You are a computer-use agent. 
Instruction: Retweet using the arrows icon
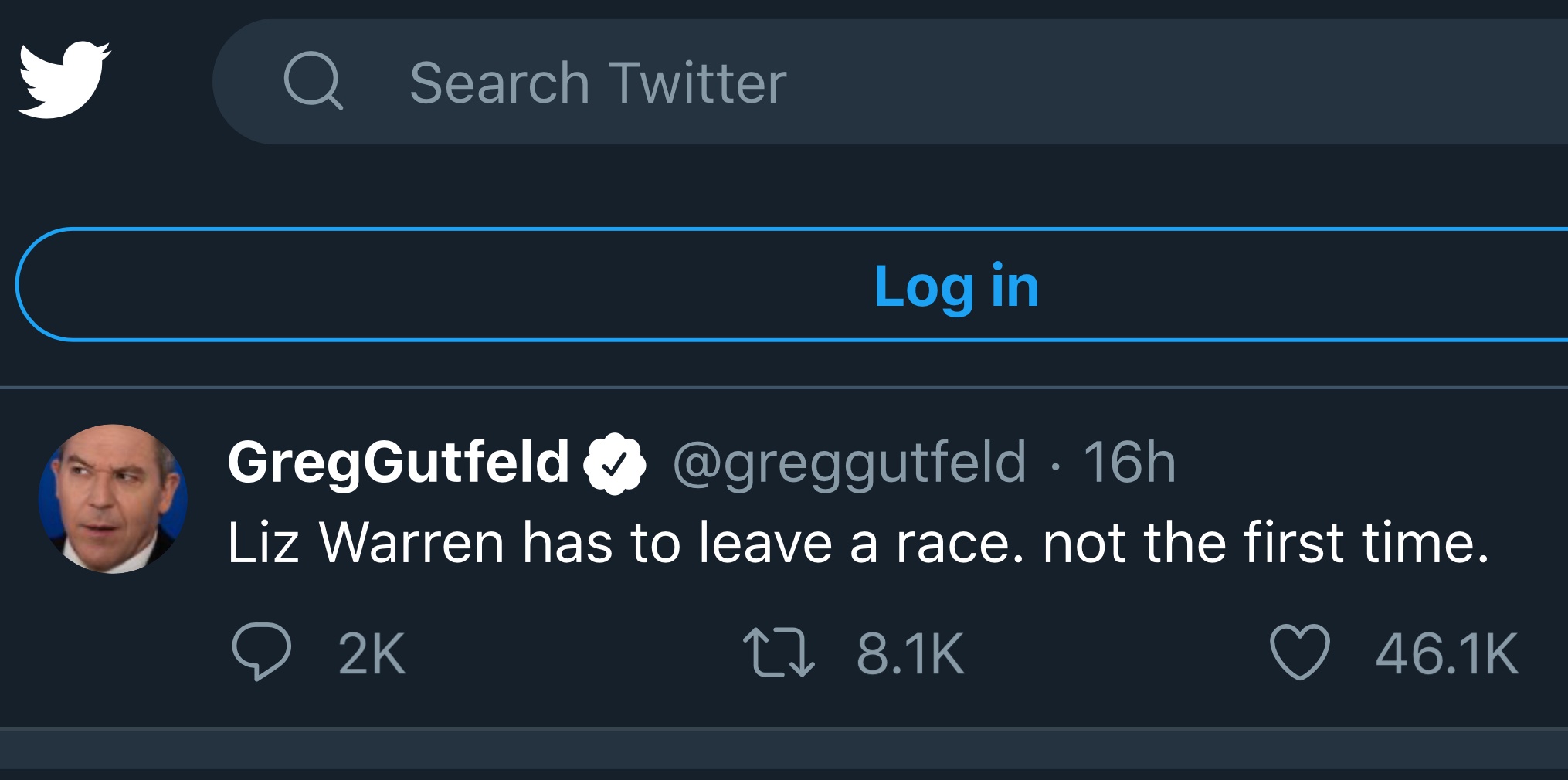click(x=778, y=653)
